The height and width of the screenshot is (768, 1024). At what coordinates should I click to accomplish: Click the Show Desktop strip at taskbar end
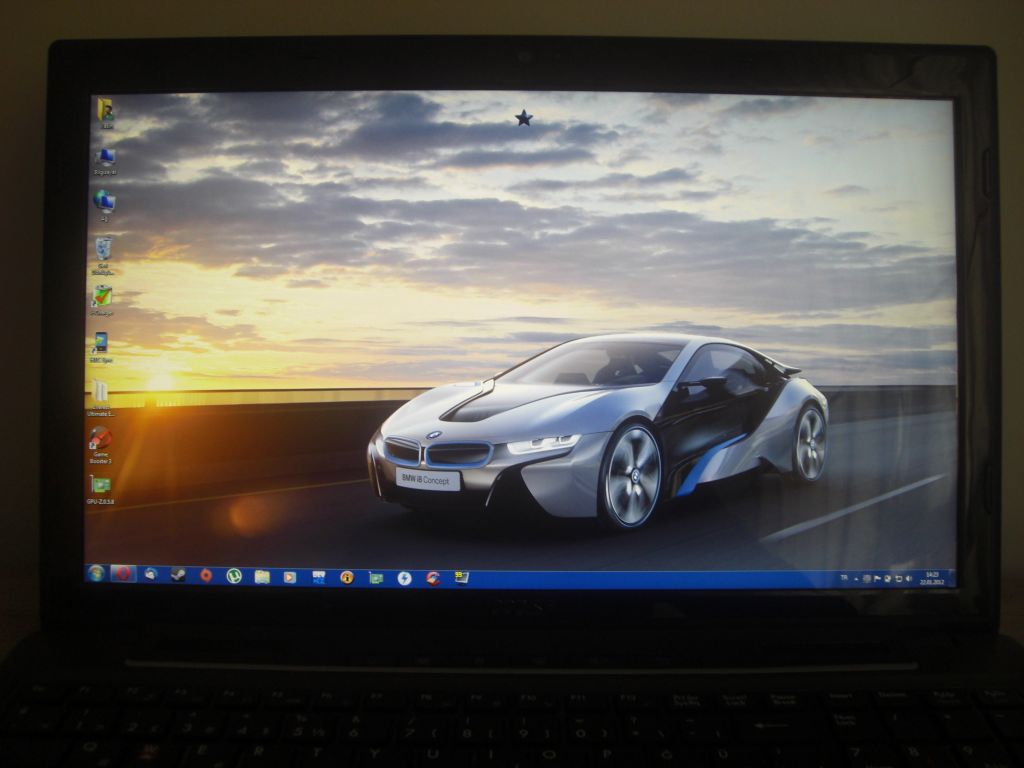point(953,578)
